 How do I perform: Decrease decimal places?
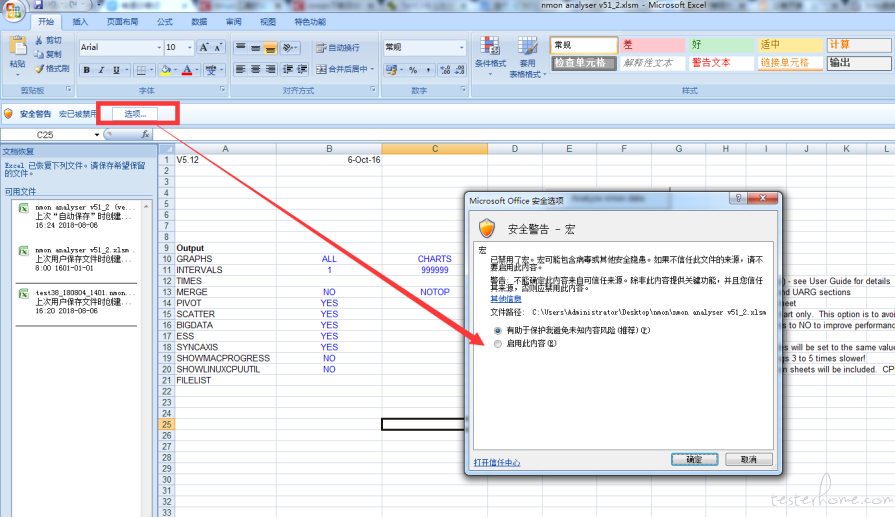(459, 70)
